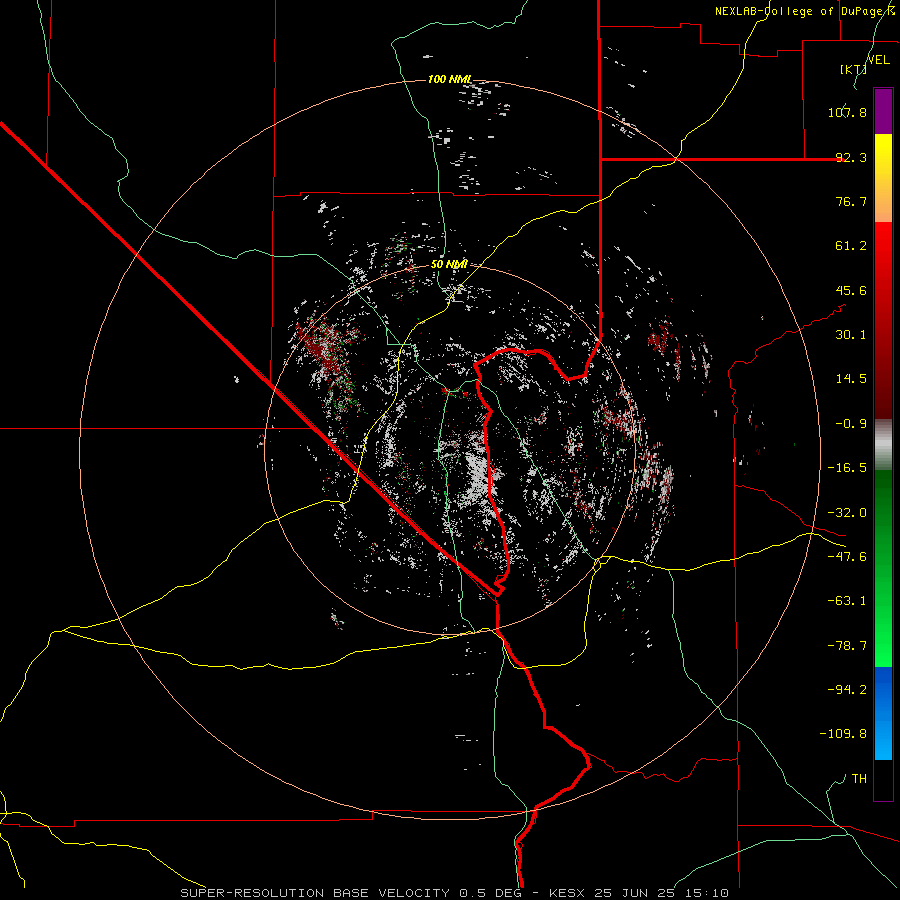900x900 pixels.
Task: Click the 'TH' label on the legend
Action: pyautogui.click(x=859, y=779)
